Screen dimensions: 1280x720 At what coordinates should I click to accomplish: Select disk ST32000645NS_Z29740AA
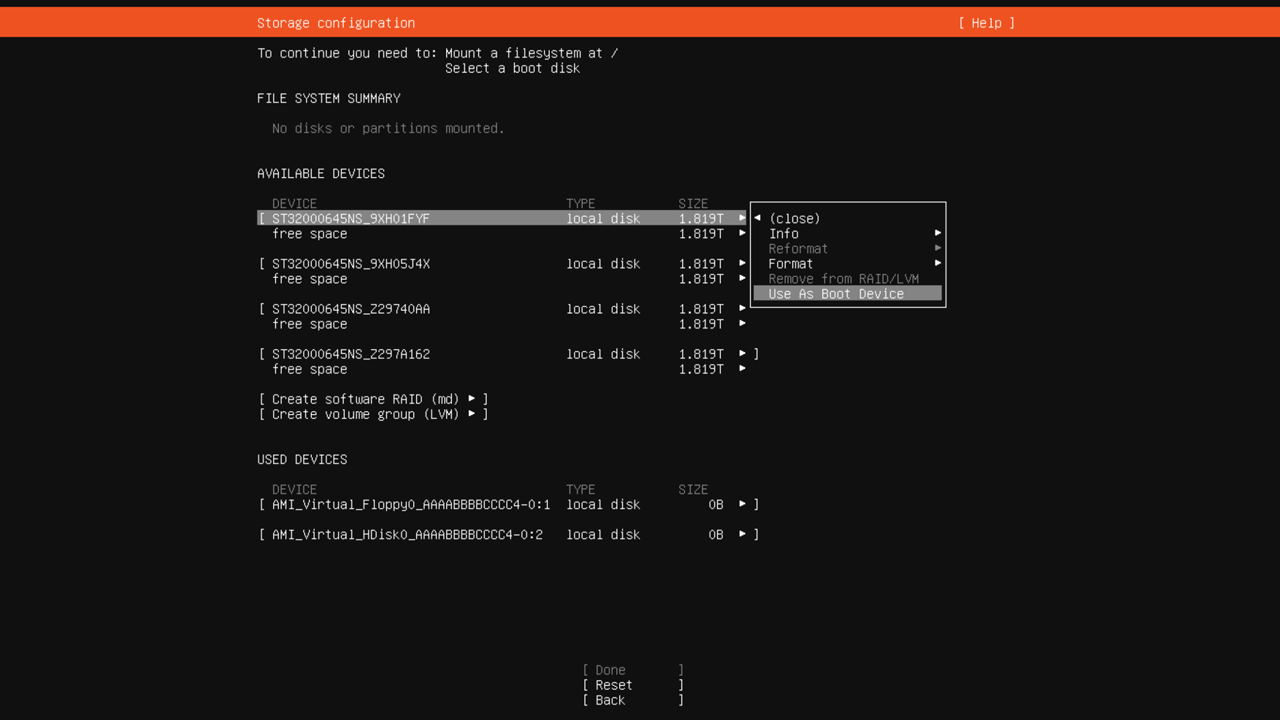point(351,309)
